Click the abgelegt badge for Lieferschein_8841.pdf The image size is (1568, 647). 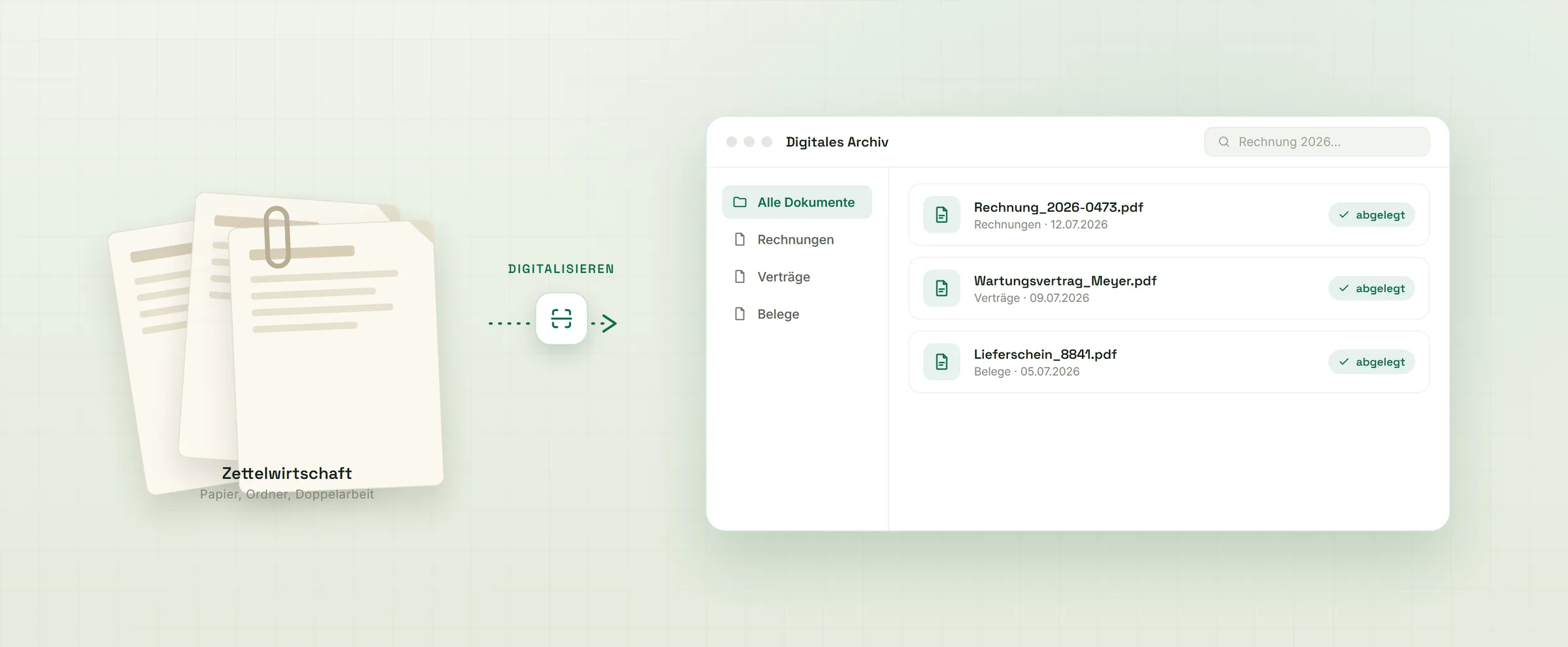1371,361
